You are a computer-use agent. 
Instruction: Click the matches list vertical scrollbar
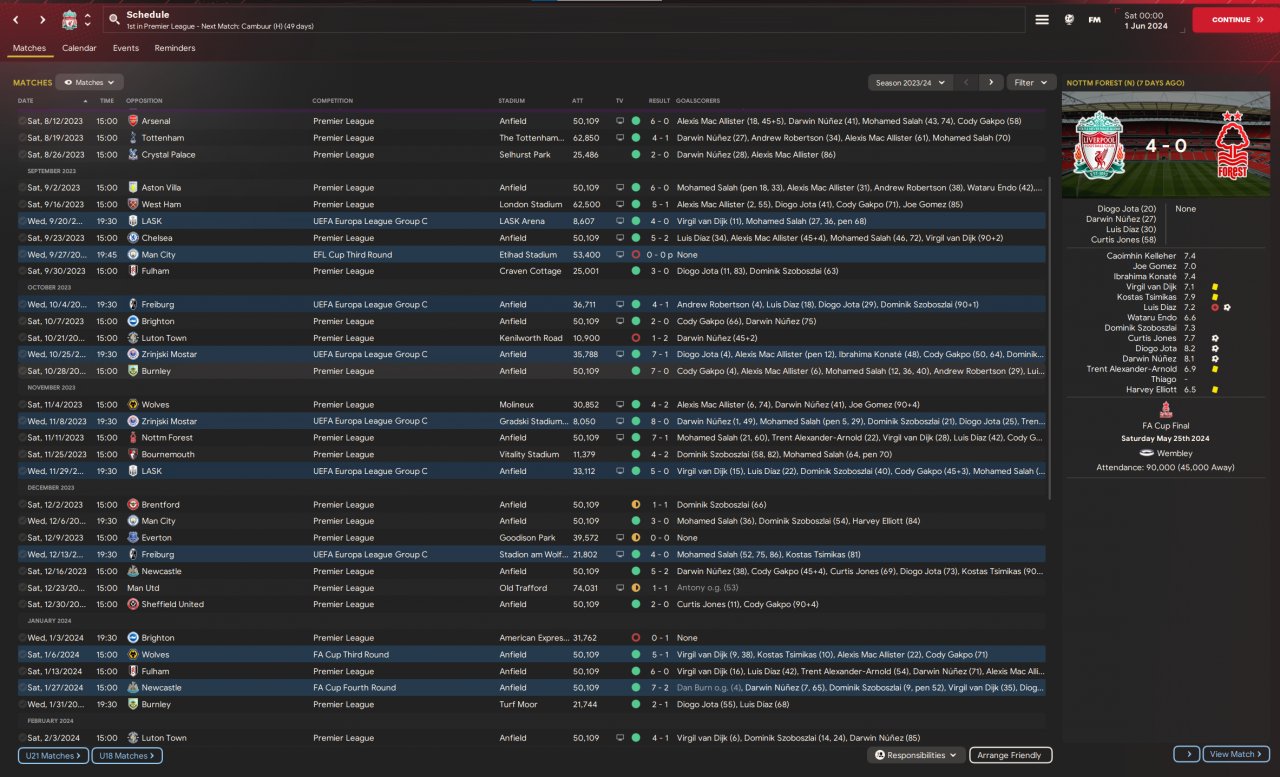tap(1049, 340)
